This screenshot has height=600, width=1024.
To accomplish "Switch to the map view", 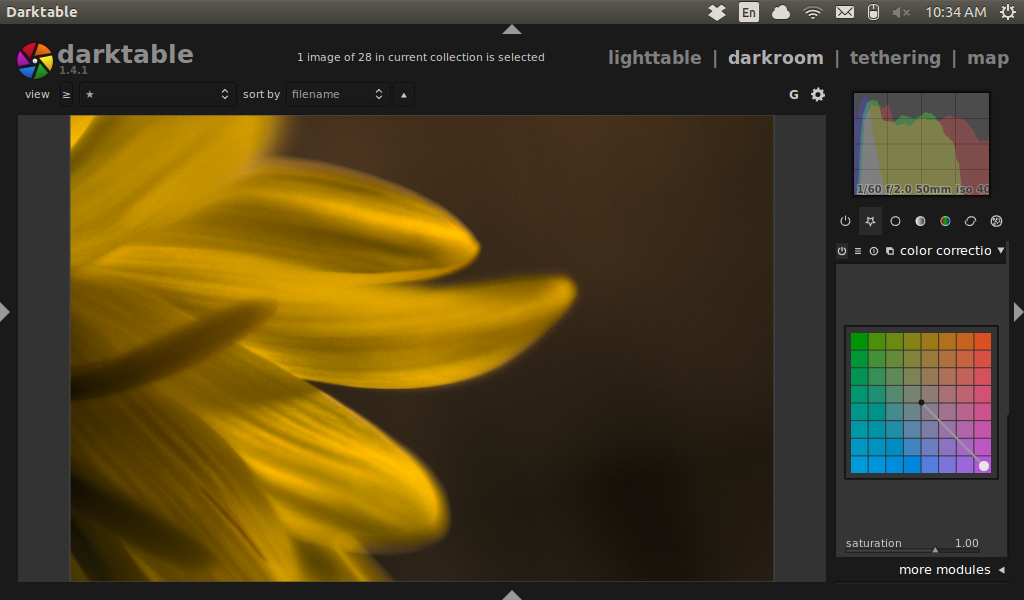I will tap(987, 58).
